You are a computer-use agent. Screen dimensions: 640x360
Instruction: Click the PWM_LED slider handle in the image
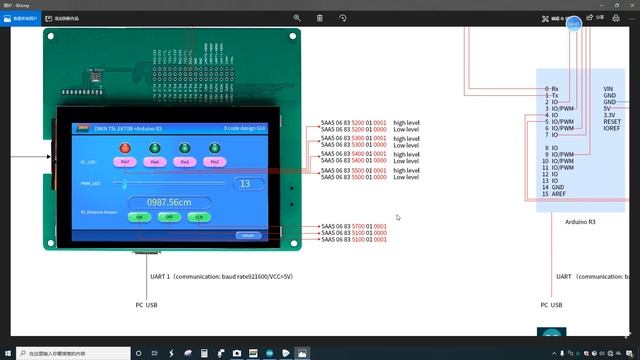pos(124,184)
